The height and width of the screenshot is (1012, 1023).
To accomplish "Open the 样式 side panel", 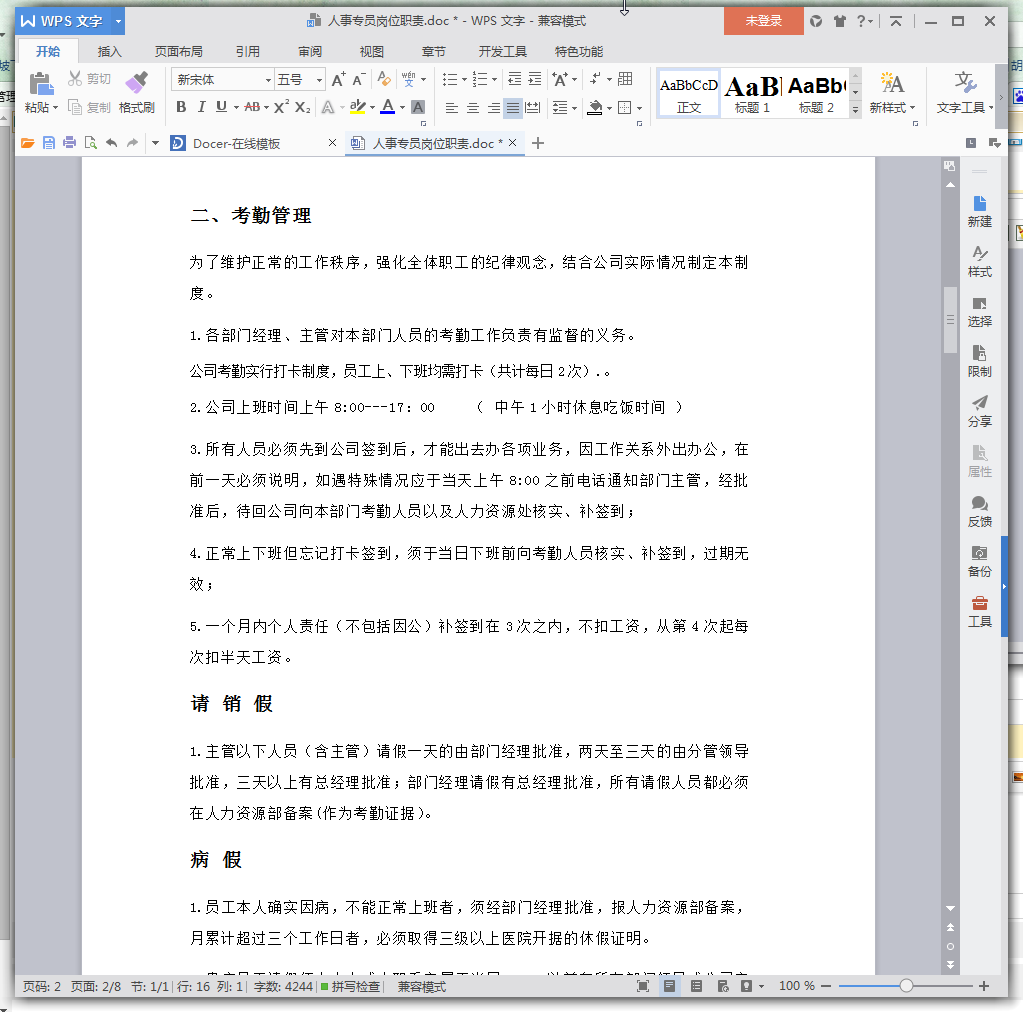I will pyautogui.click(x=979, y=261).
